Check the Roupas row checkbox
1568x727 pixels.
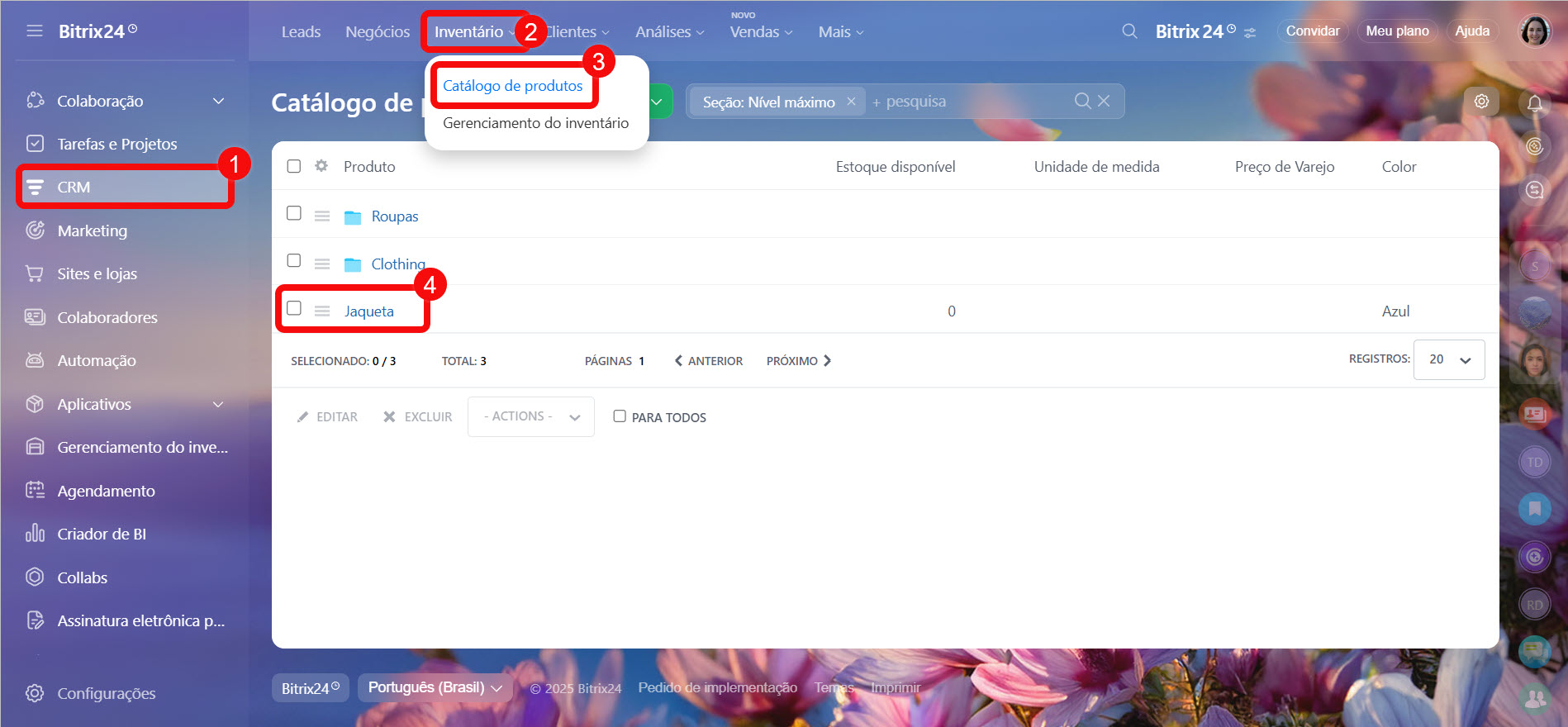[x=293, y=213]
